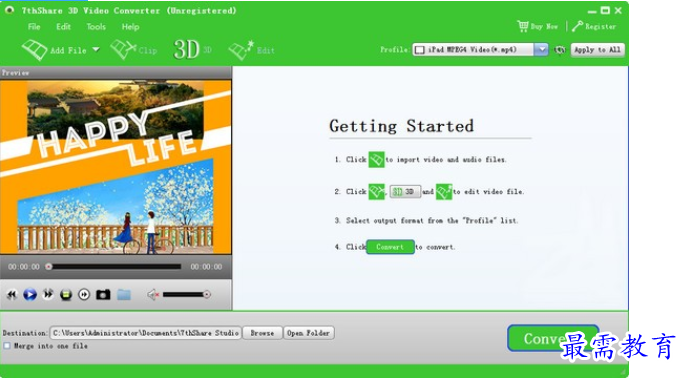
Task: Click the destination path input field
Action: [146, 333]
